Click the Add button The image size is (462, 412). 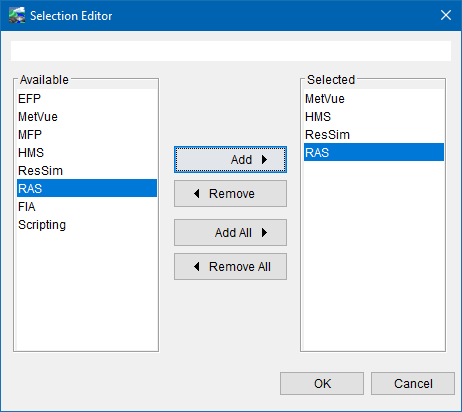pos(230,159)
